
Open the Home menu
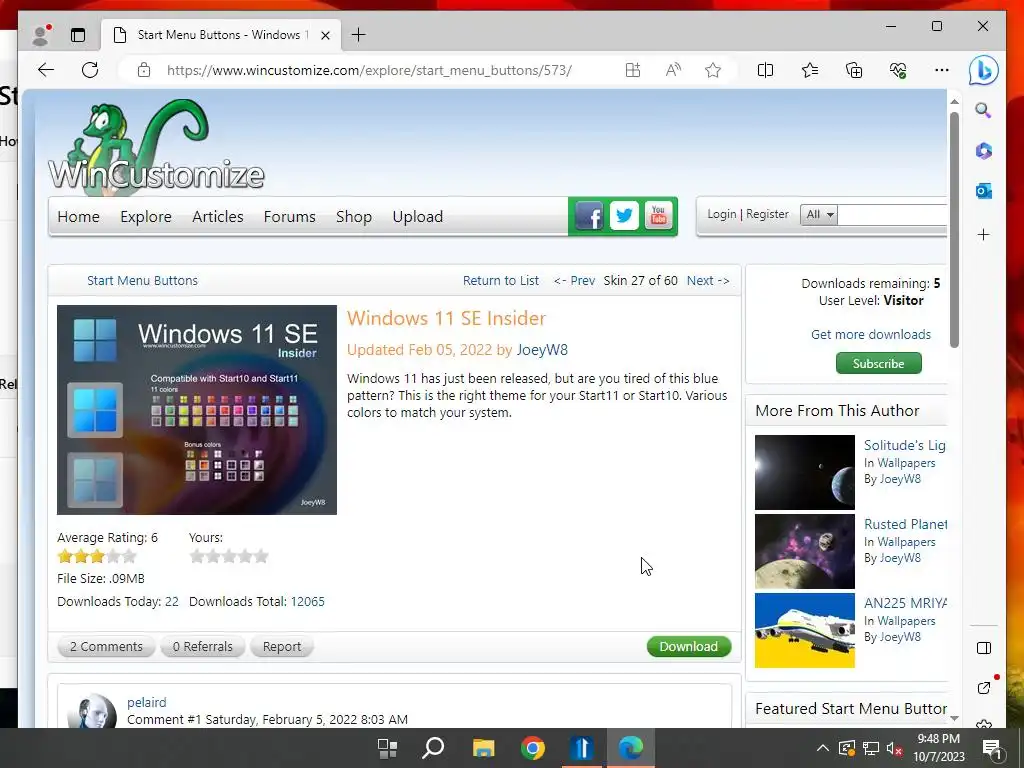tap(78, 216)
